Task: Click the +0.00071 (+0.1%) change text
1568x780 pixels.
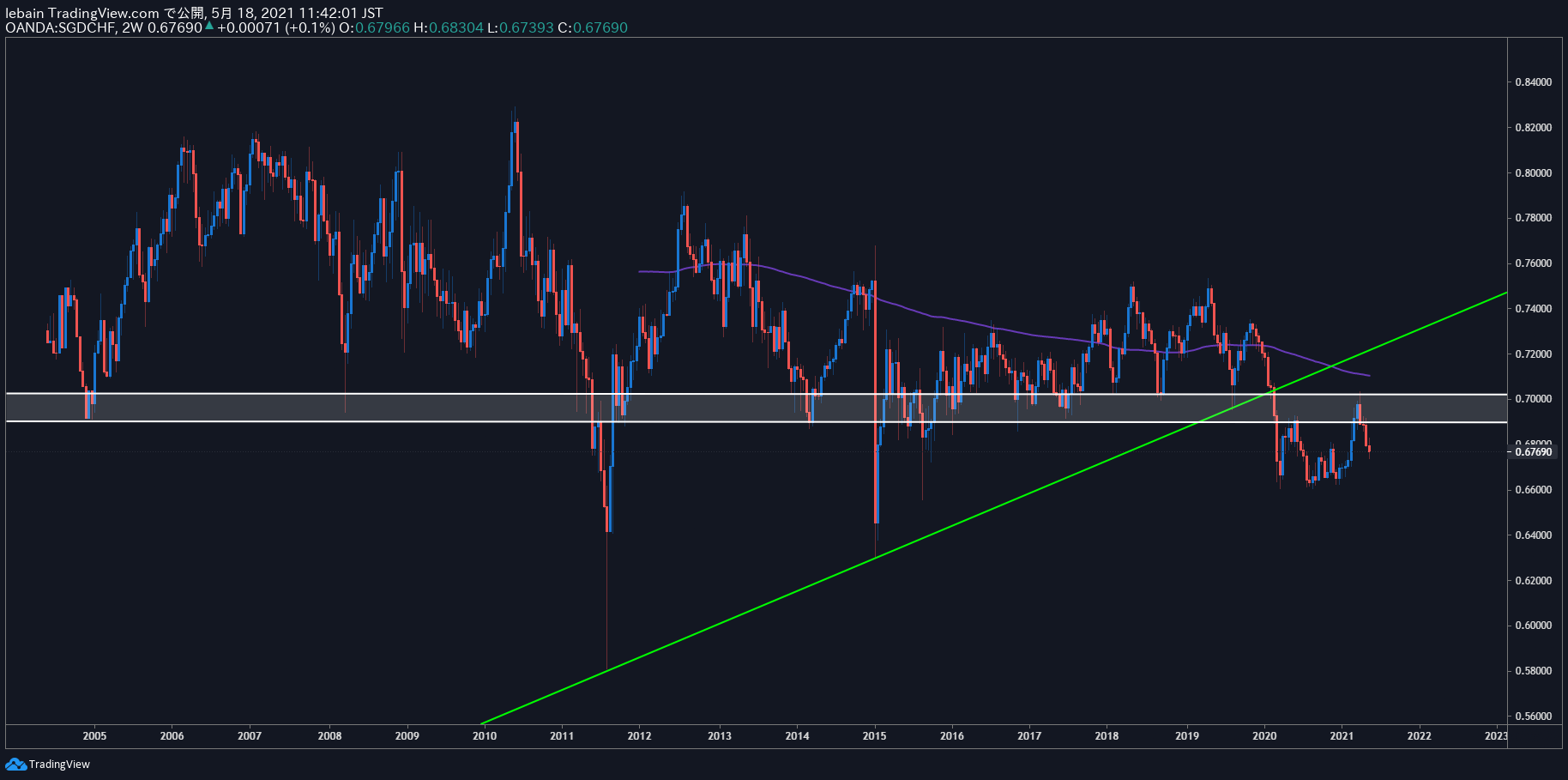Action: (x=276, y=27)
